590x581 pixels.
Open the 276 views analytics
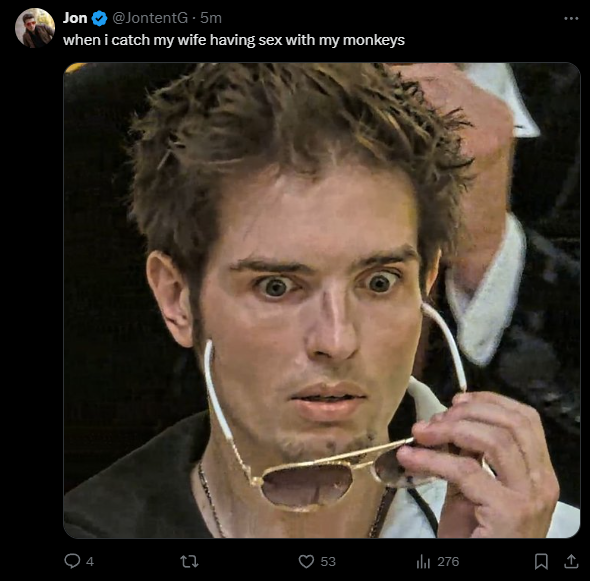448,561
